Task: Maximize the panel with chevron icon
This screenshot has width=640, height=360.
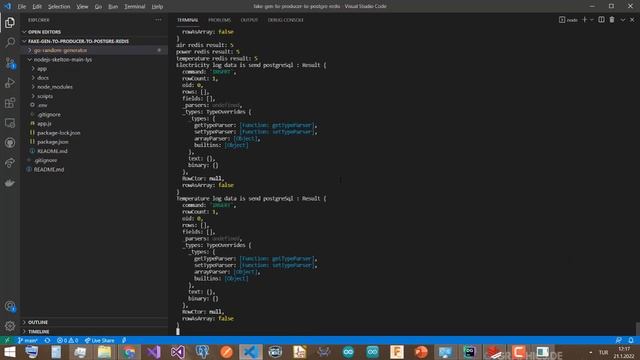Action: [622, 20]
